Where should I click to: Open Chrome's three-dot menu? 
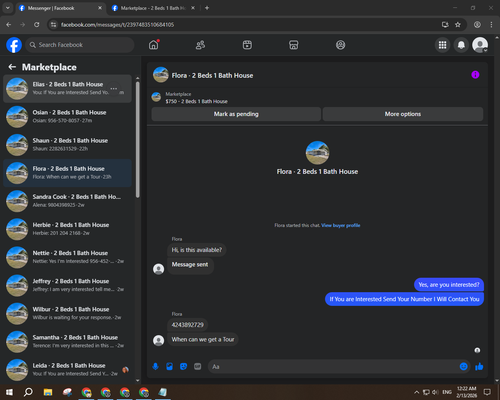click(x=491, y=25)
